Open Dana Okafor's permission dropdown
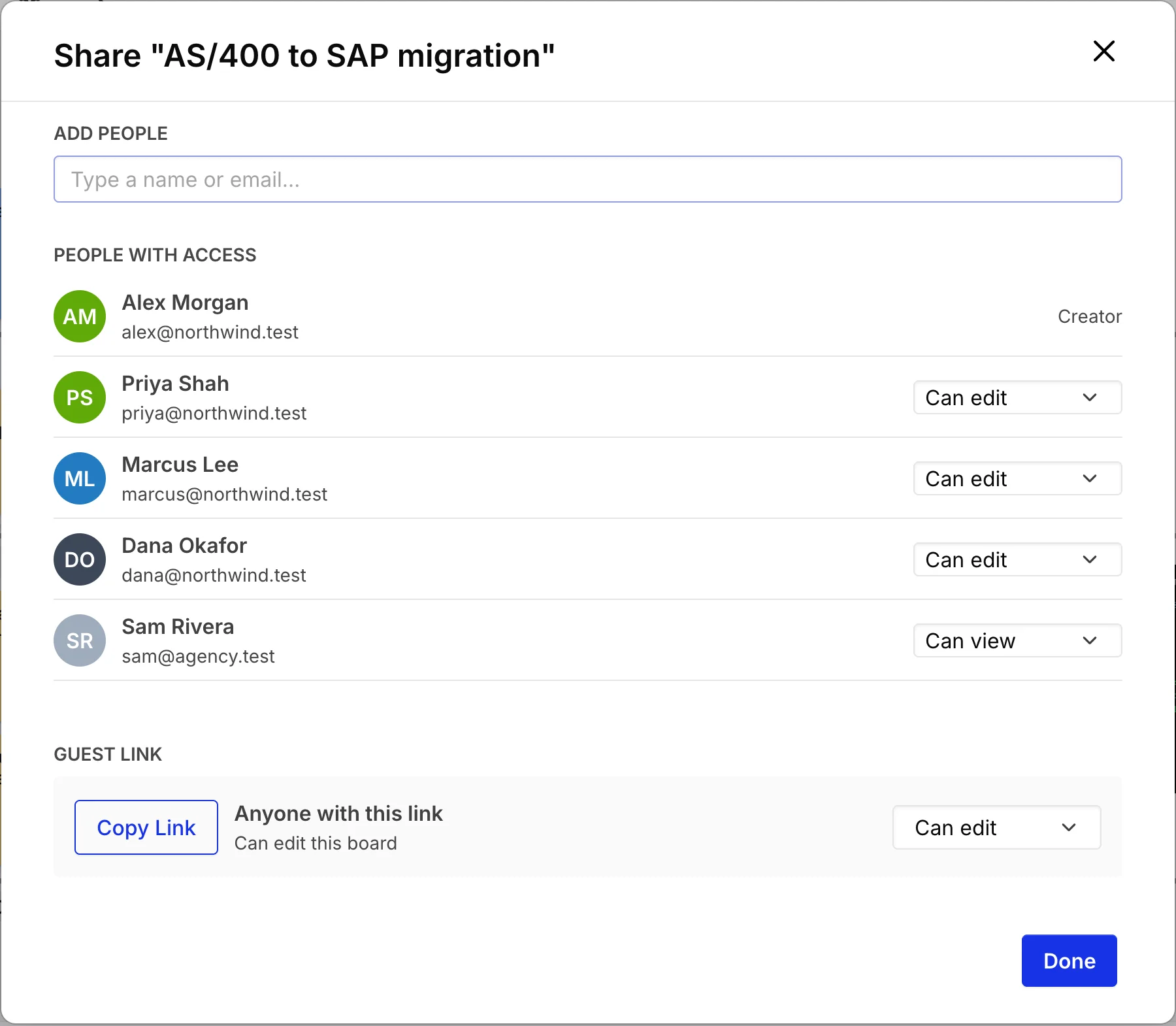1176x1026 pixels. [x=1017, y=559]
